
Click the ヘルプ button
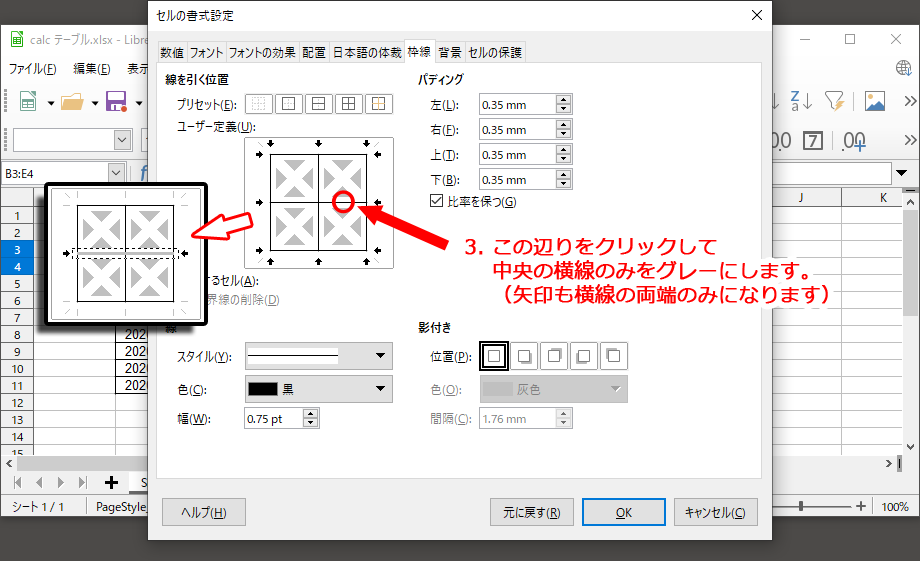coord(204,512)
